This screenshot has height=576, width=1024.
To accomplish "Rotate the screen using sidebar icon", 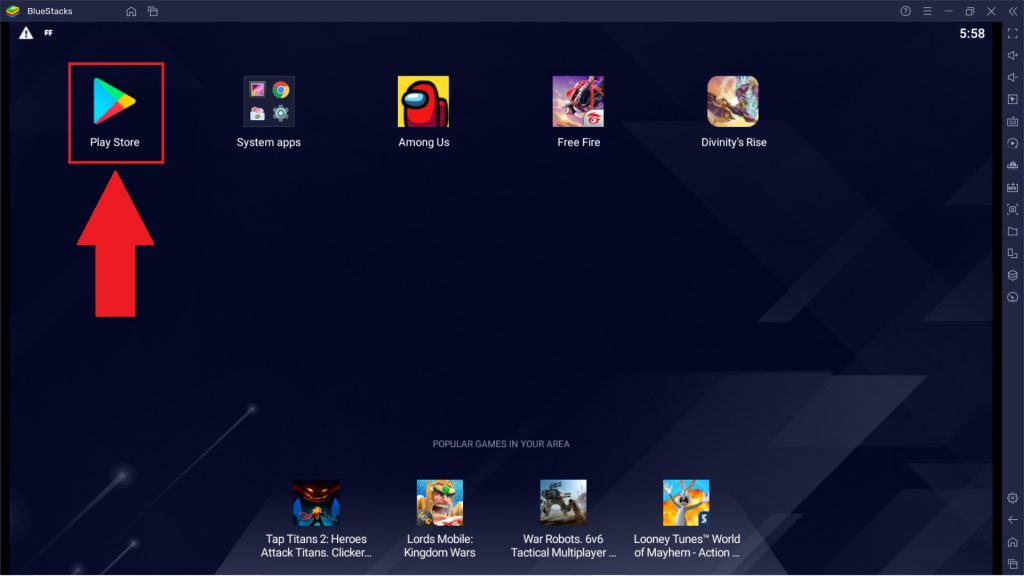I will click(1012, 253).
